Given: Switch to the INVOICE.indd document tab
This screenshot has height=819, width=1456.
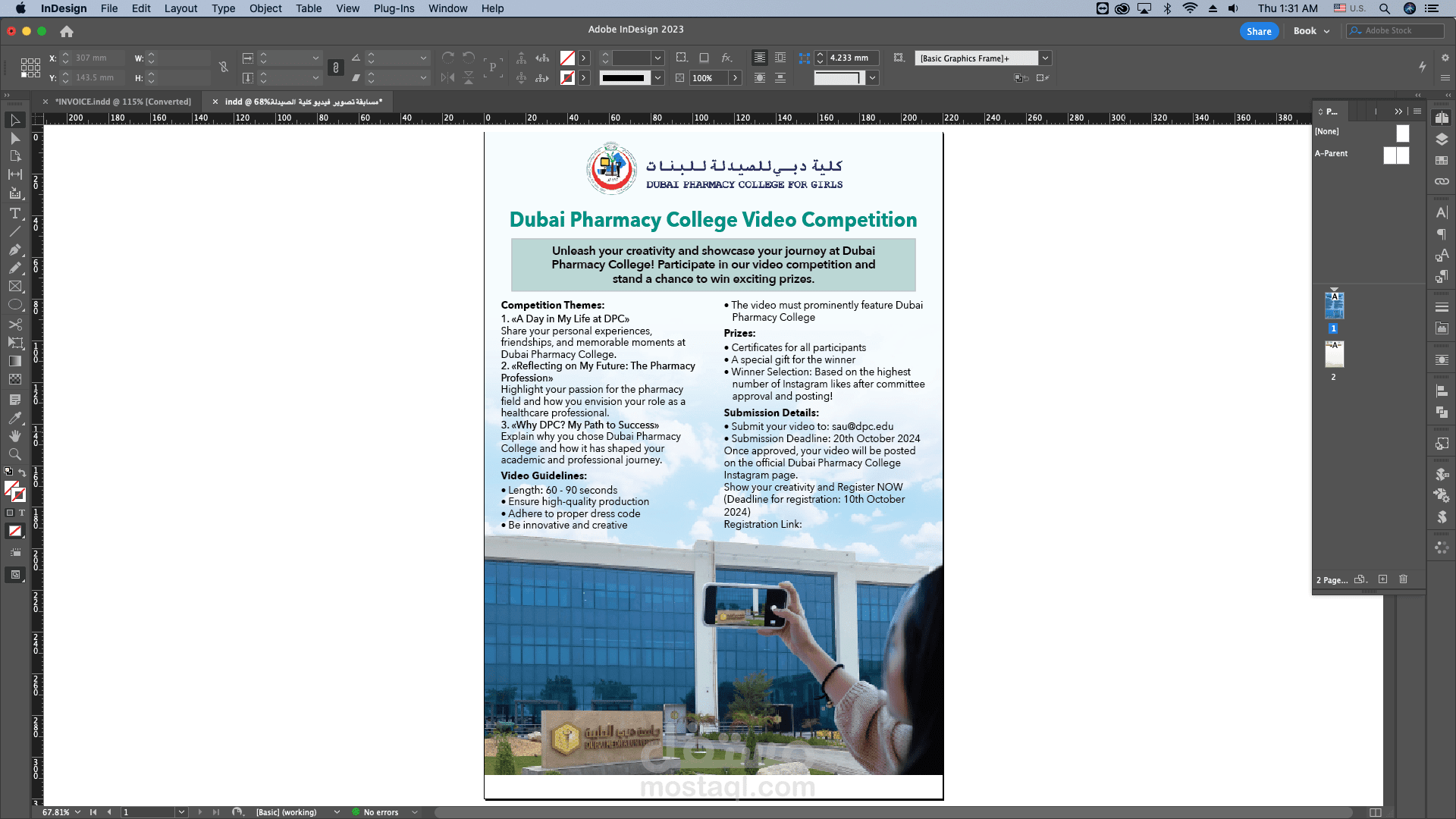Looking at the screenshot, I should coord(123,102).
